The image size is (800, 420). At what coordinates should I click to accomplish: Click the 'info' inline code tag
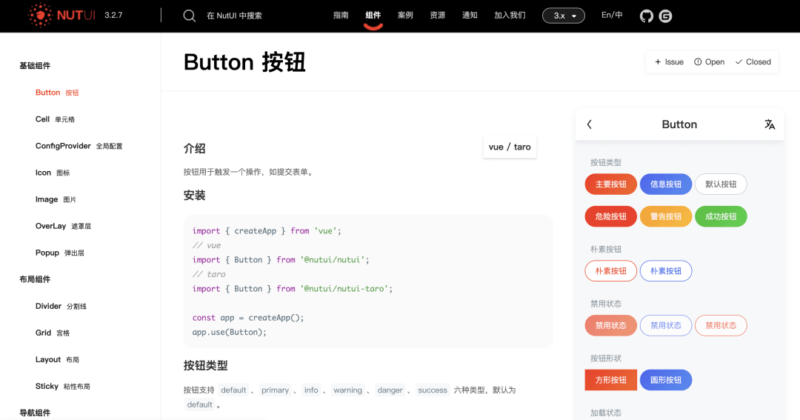pos(311,390)
